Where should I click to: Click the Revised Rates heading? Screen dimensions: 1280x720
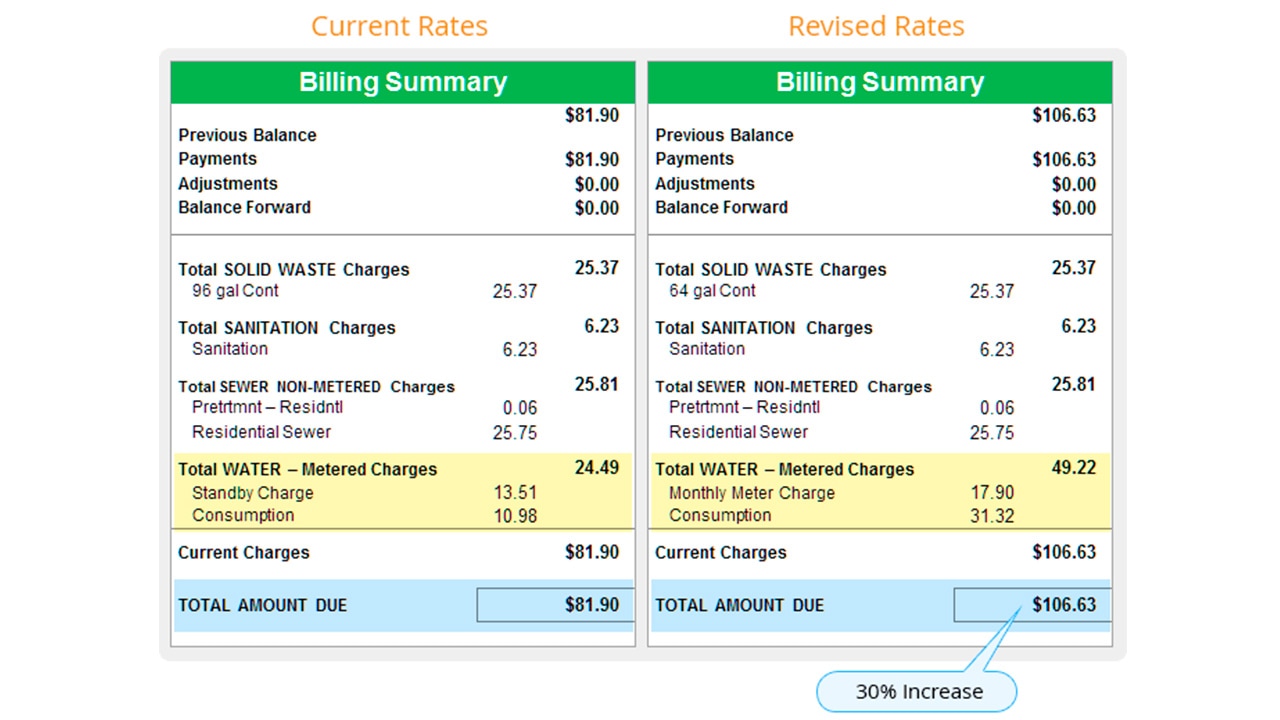[x=876, y=26]
